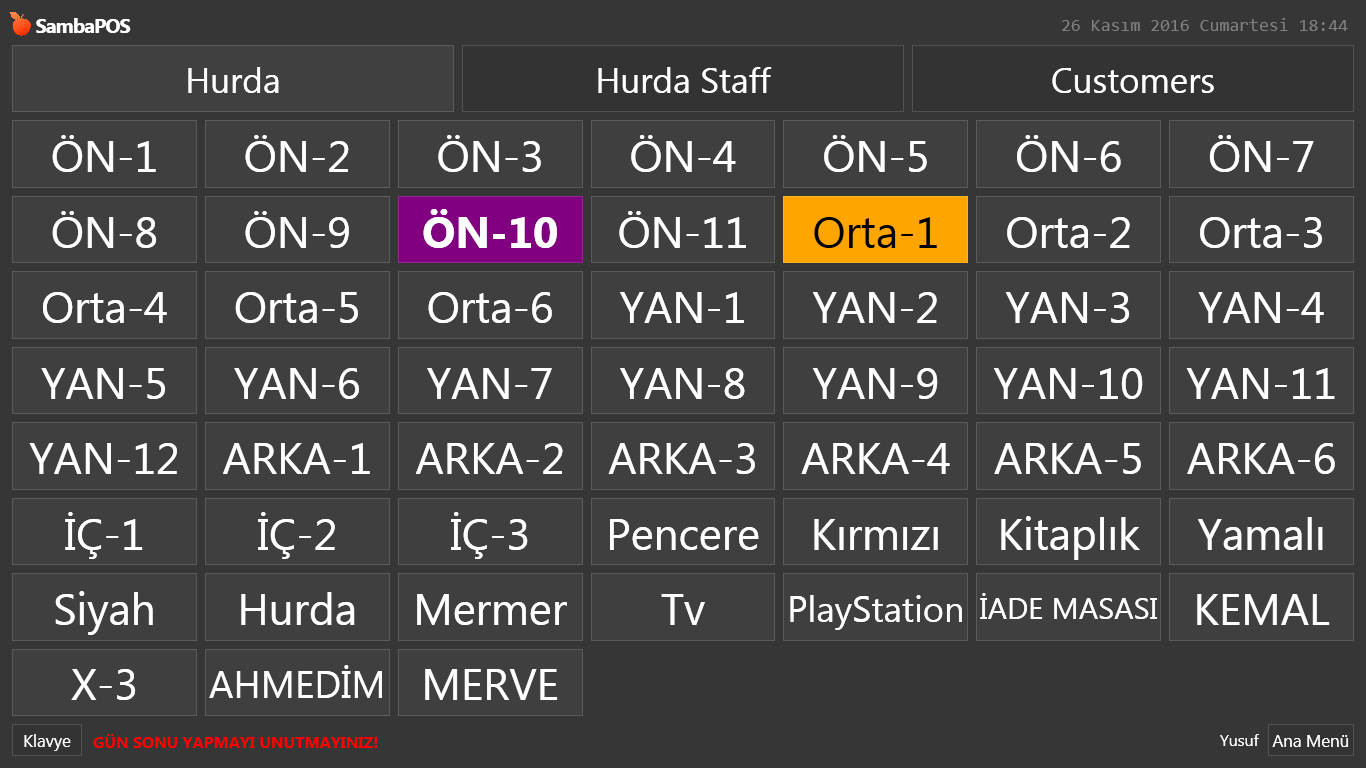
Task: Open the Hurda Staff tab
Action: 682,80
